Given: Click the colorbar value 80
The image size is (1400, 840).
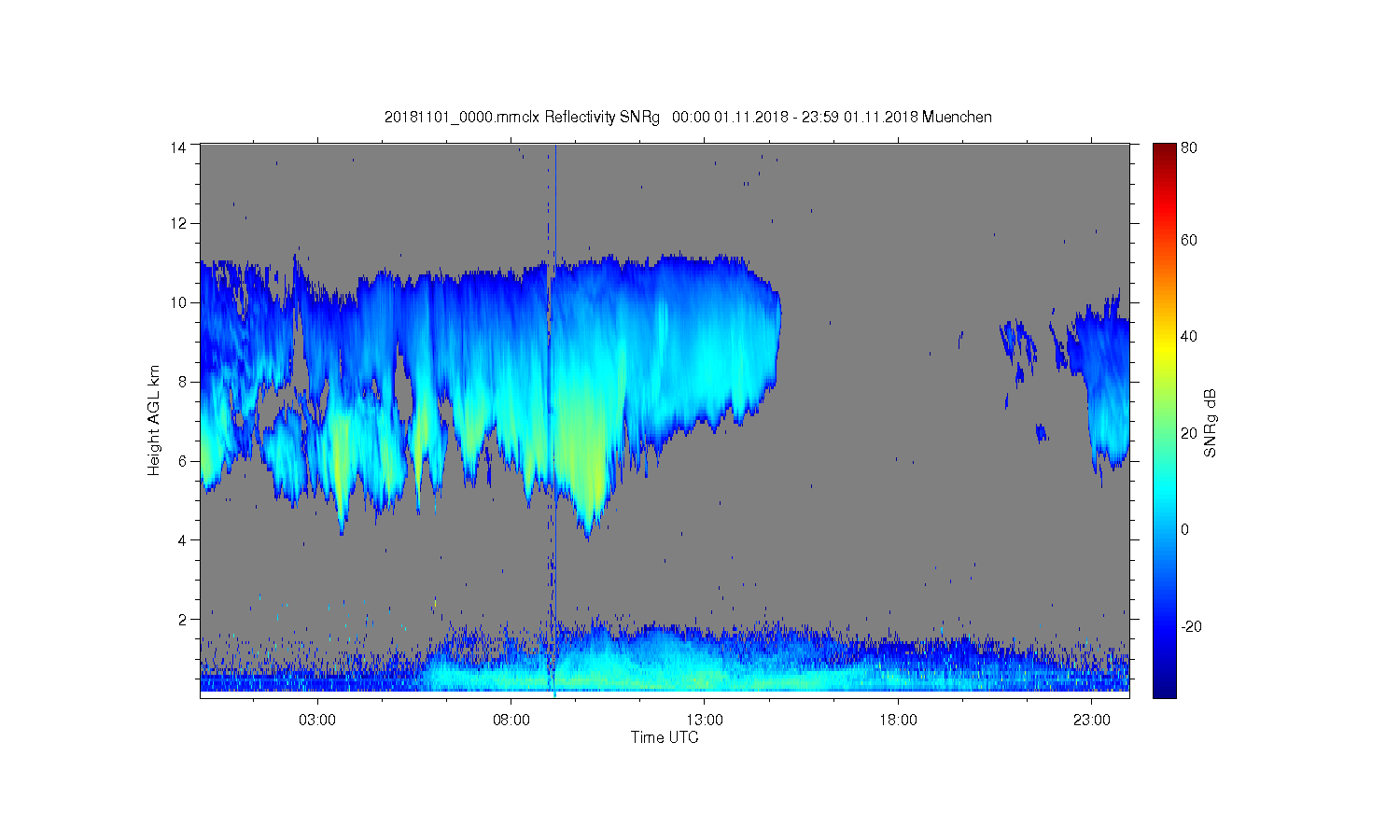Looking at the screenshot, I should pyautogui.click(x=1189, y=147).
